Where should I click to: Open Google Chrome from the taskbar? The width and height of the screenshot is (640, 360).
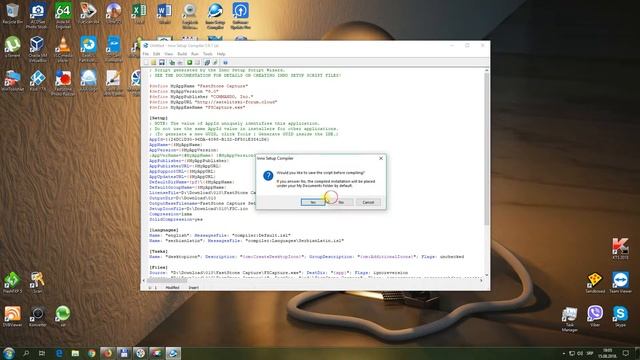tap(91, 353)
